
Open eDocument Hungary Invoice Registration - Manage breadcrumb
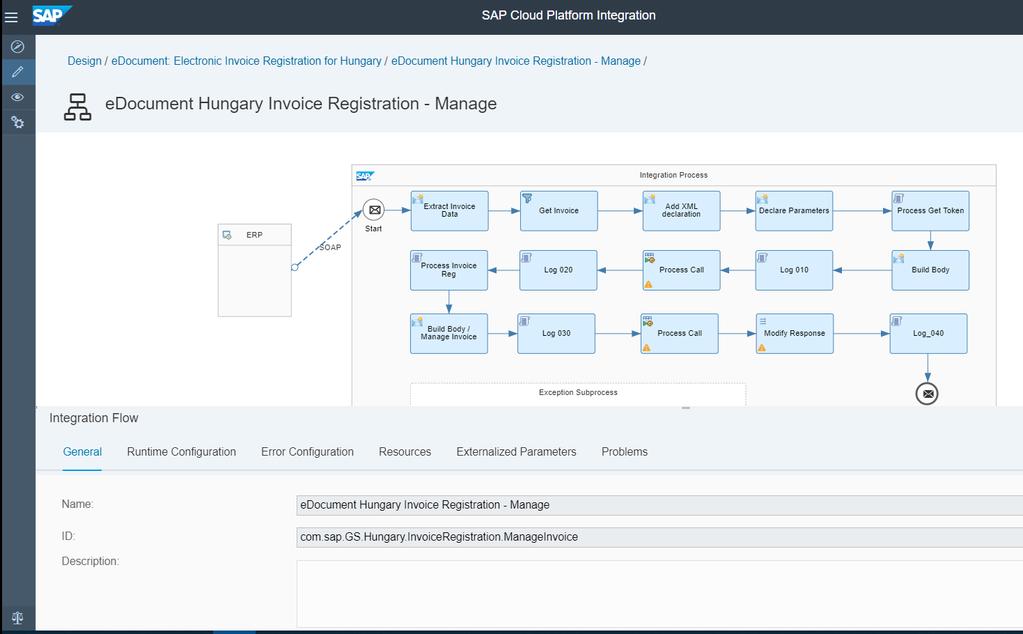coord(515,61)
